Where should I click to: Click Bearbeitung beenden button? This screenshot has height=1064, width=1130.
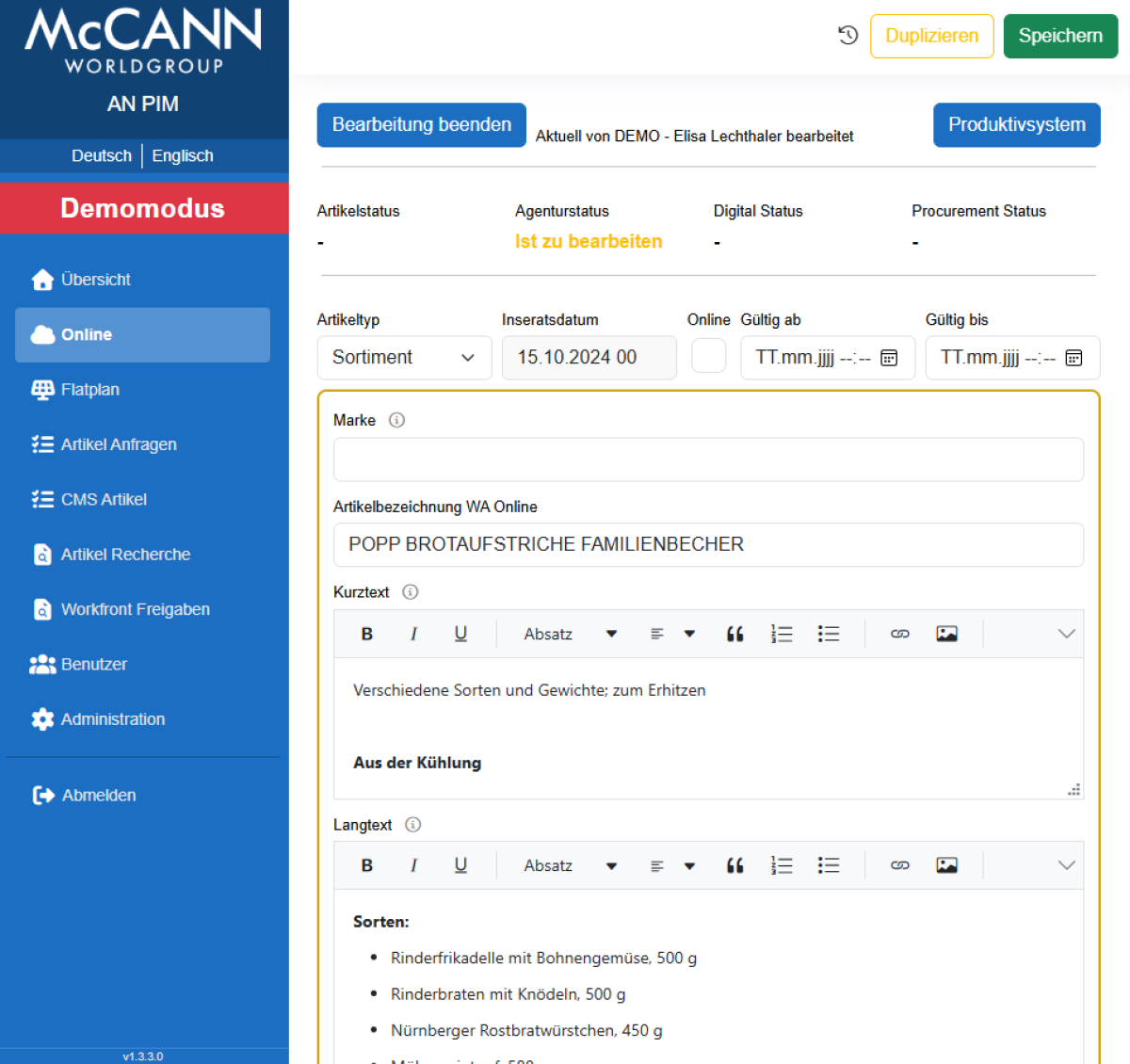click(x=421, y=125)
